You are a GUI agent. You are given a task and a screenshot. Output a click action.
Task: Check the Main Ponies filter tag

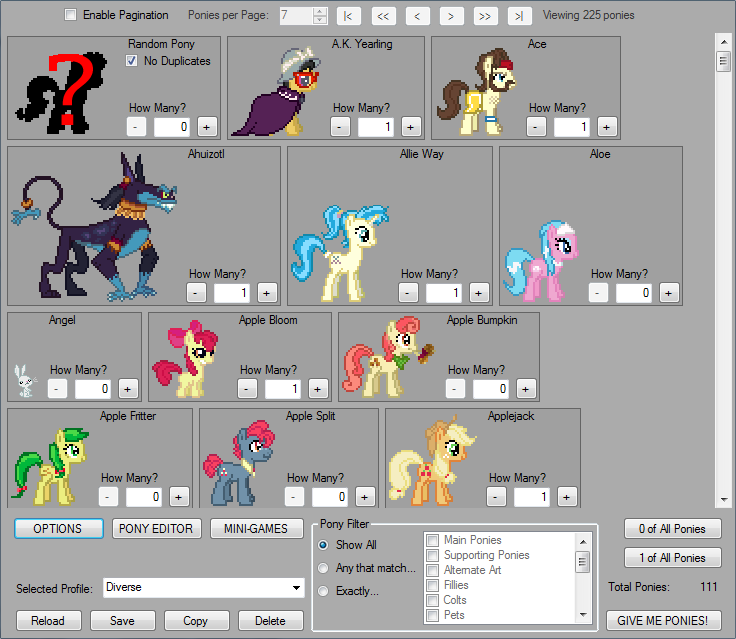432,540
